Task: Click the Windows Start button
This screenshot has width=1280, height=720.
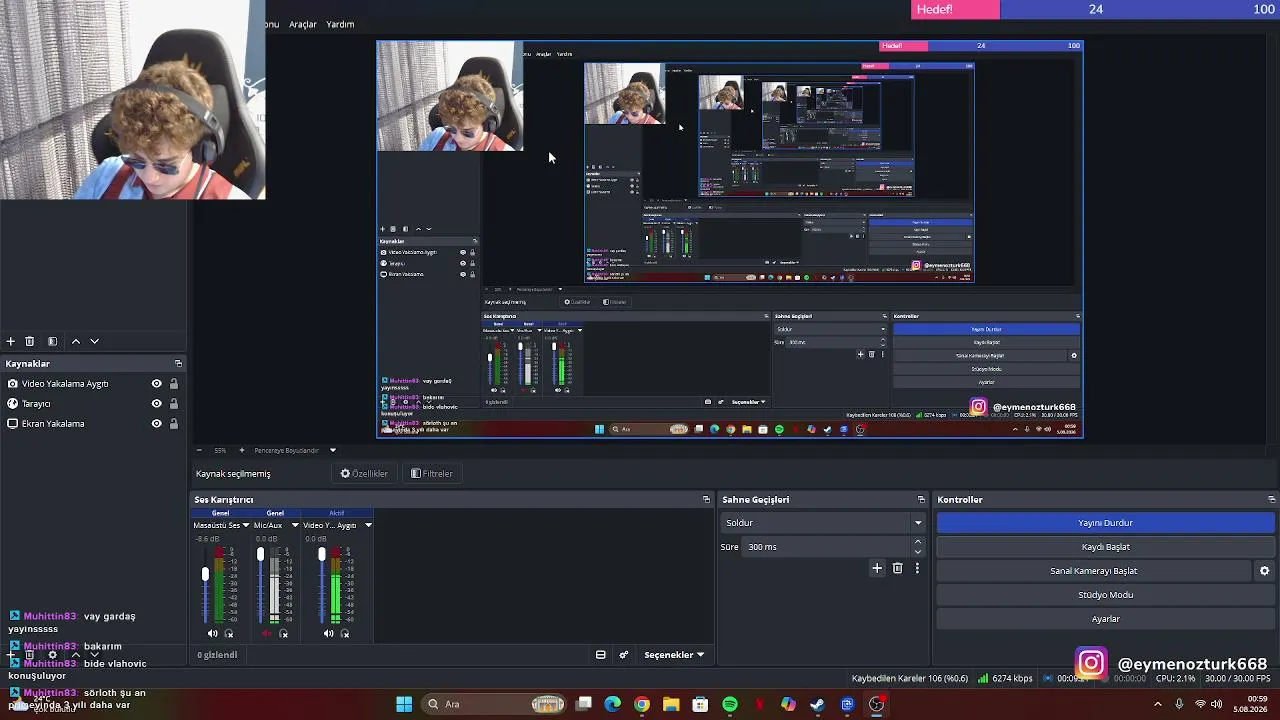Action: coord(404,704)
